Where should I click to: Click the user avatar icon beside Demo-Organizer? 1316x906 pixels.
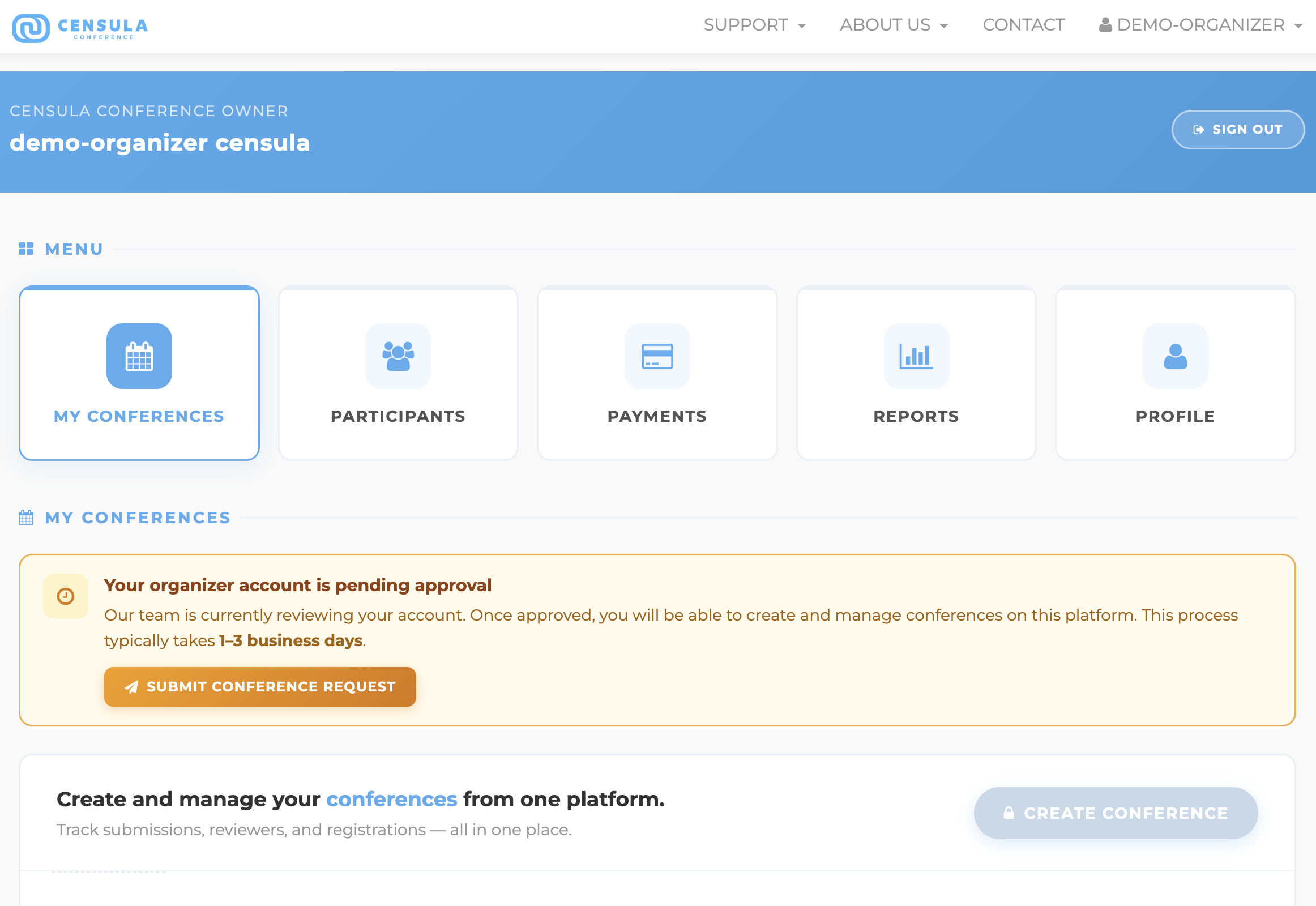click(x=1105, y=25)
